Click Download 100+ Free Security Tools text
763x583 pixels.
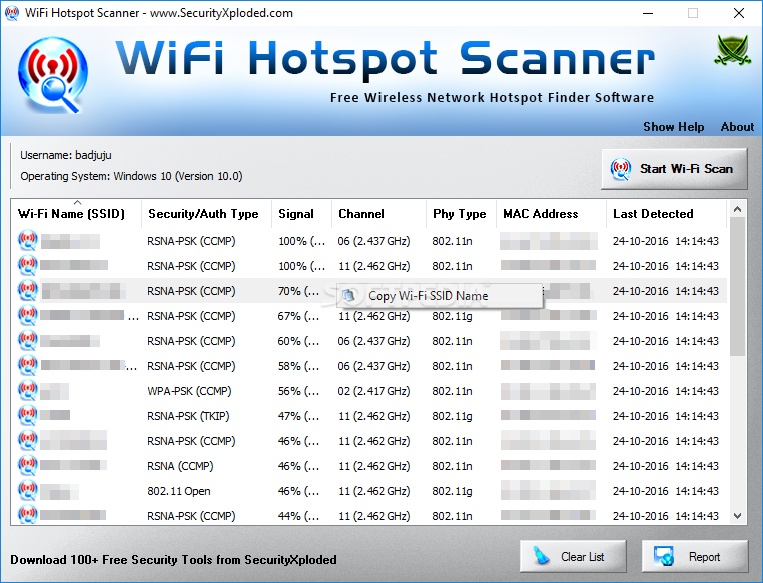tap(173, 560)
